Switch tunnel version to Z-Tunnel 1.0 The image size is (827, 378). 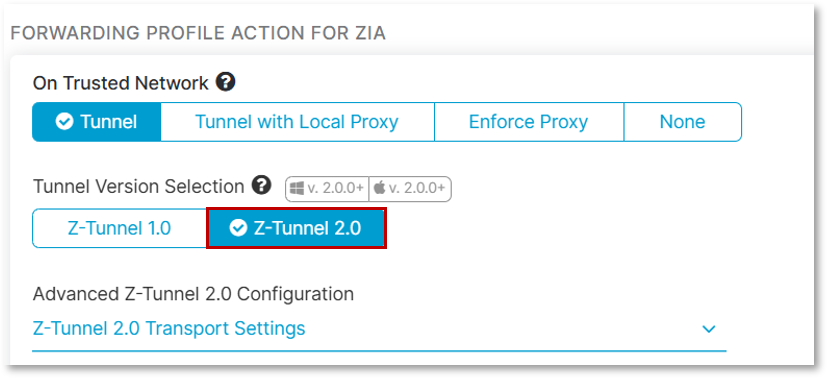119,228
